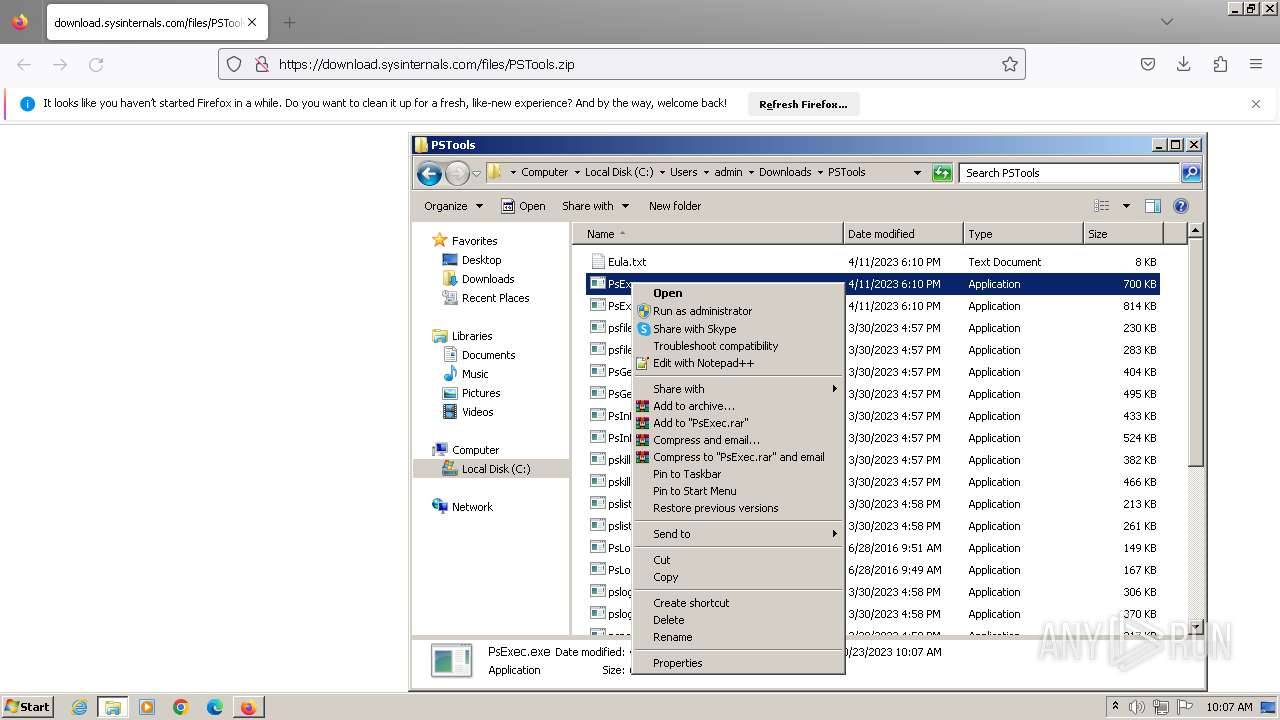Click the Open toolbar button in Explorer
This screenshot has height=720, width=1280.
click(x=523, y=206)
